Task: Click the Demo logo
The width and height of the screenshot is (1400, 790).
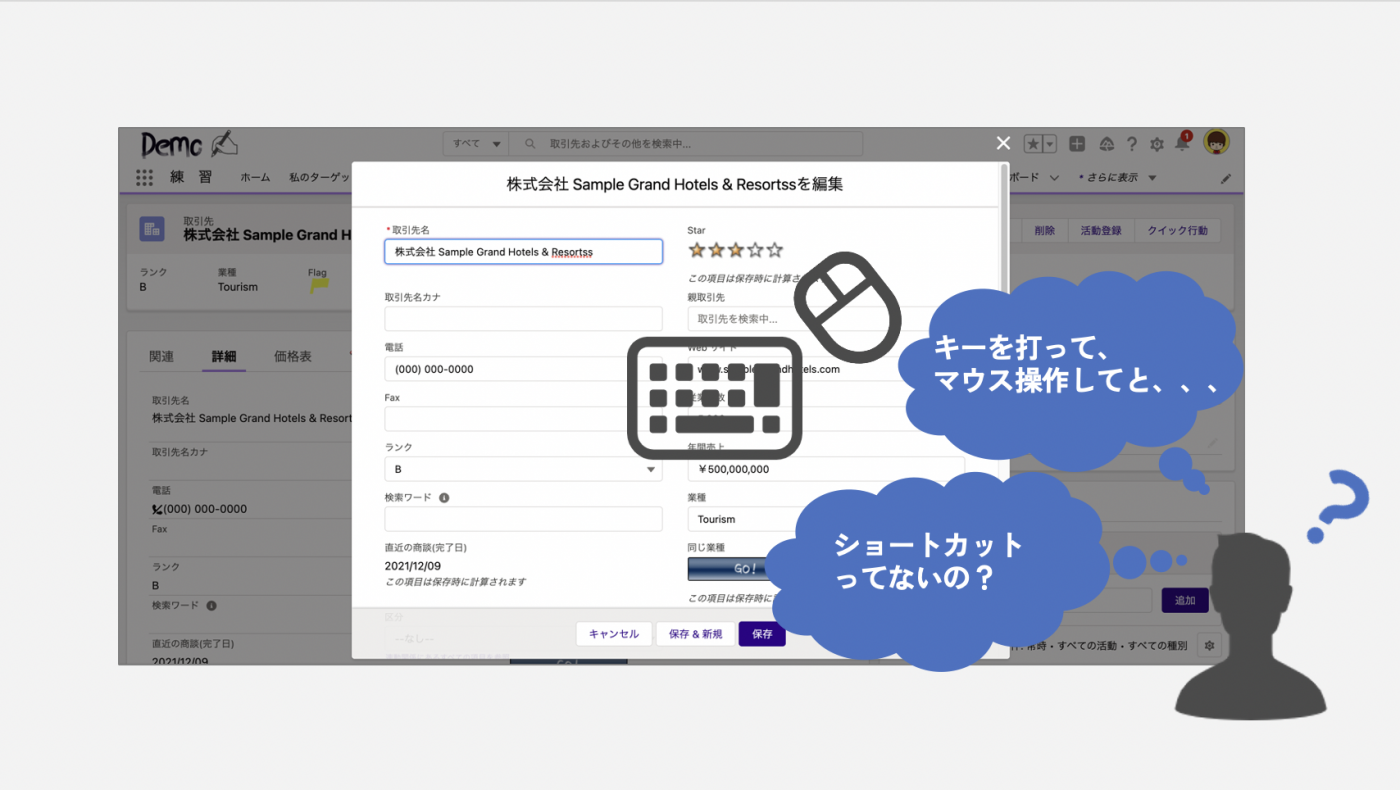Action: pyautogui.click(x=188, y=145)
